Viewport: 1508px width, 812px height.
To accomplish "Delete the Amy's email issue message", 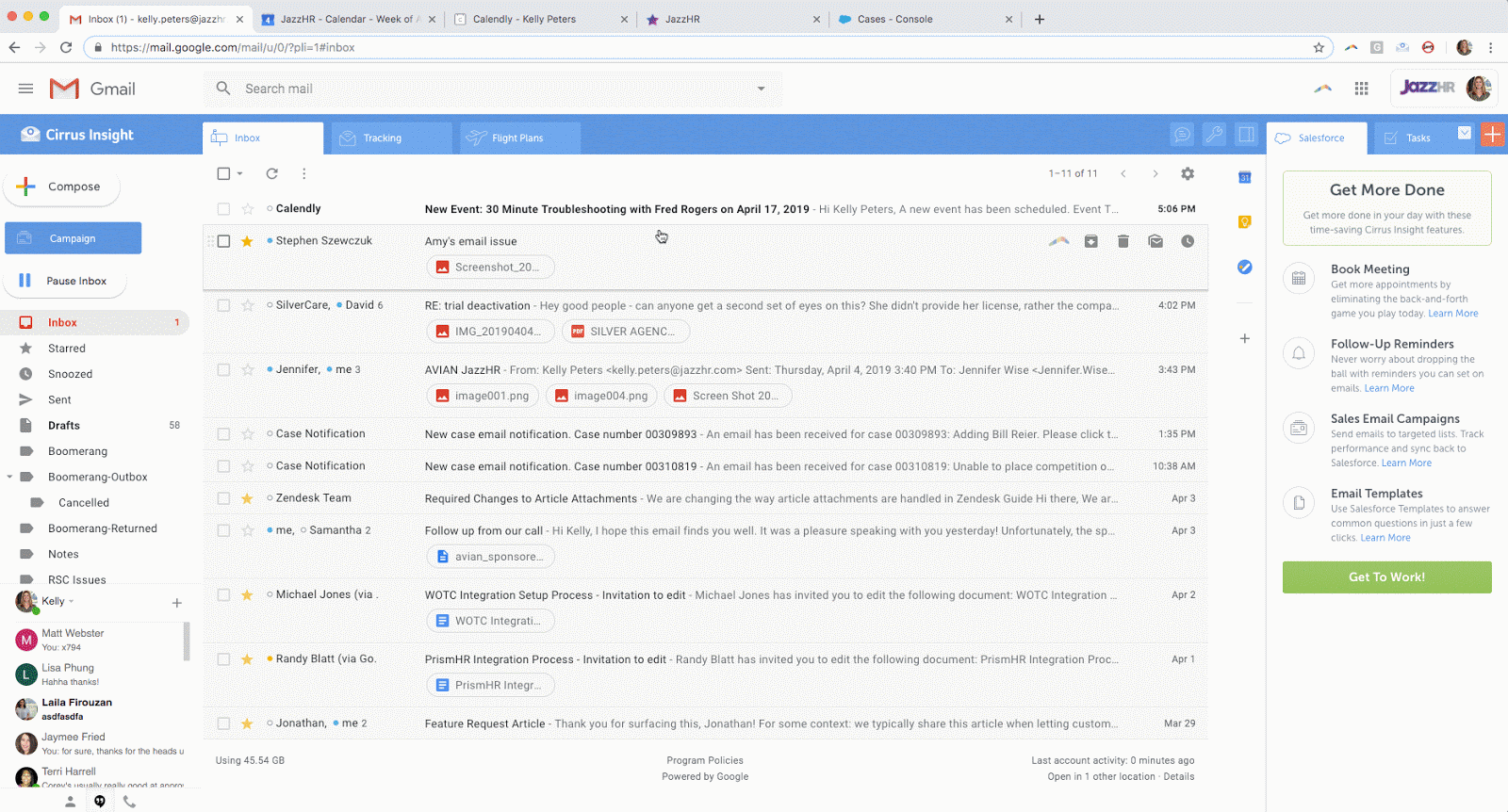I will (1123, 241).
